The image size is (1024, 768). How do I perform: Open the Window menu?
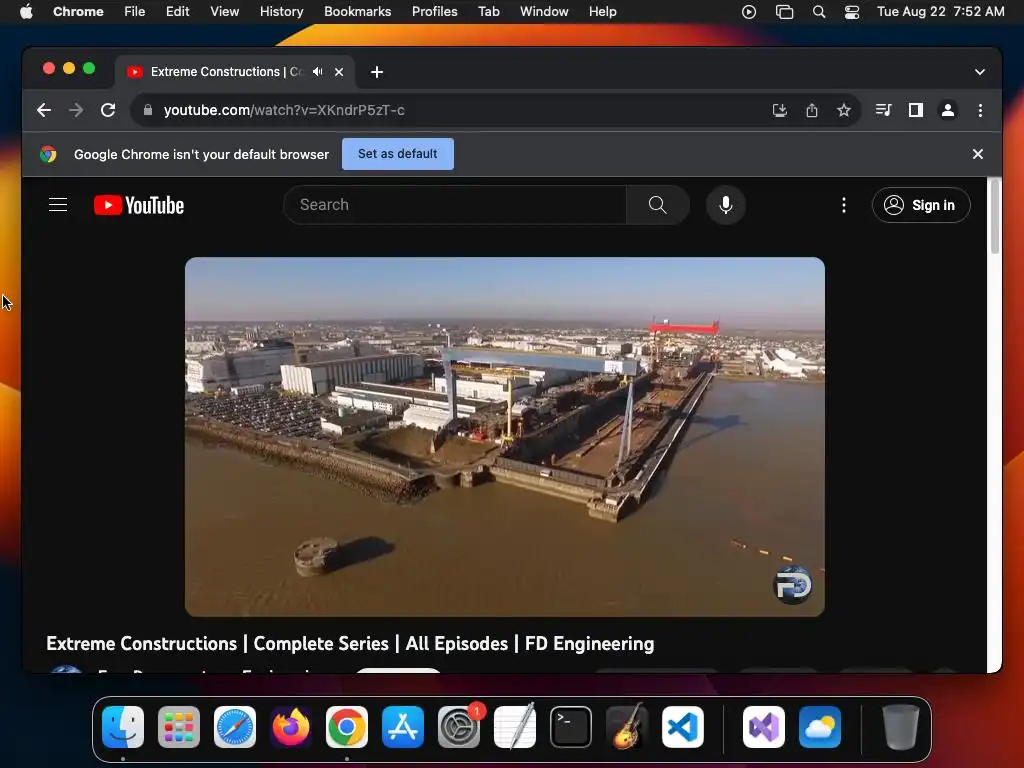click(x=544, y=12)
